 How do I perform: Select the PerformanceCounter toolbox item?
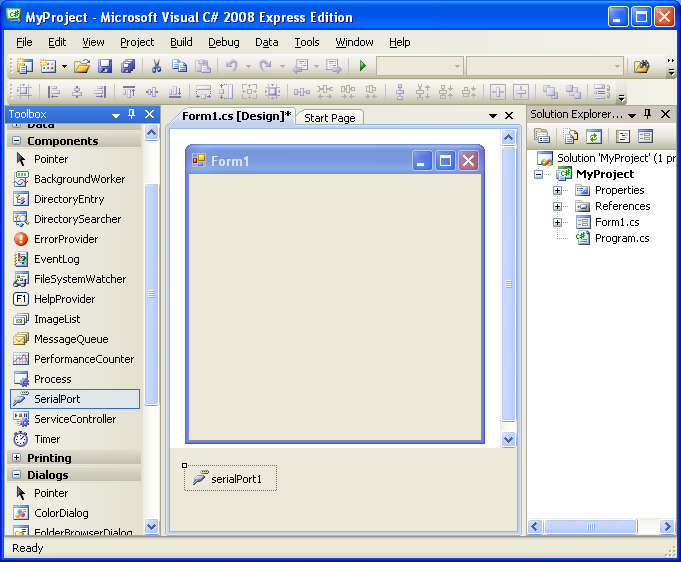pos(75,359)
